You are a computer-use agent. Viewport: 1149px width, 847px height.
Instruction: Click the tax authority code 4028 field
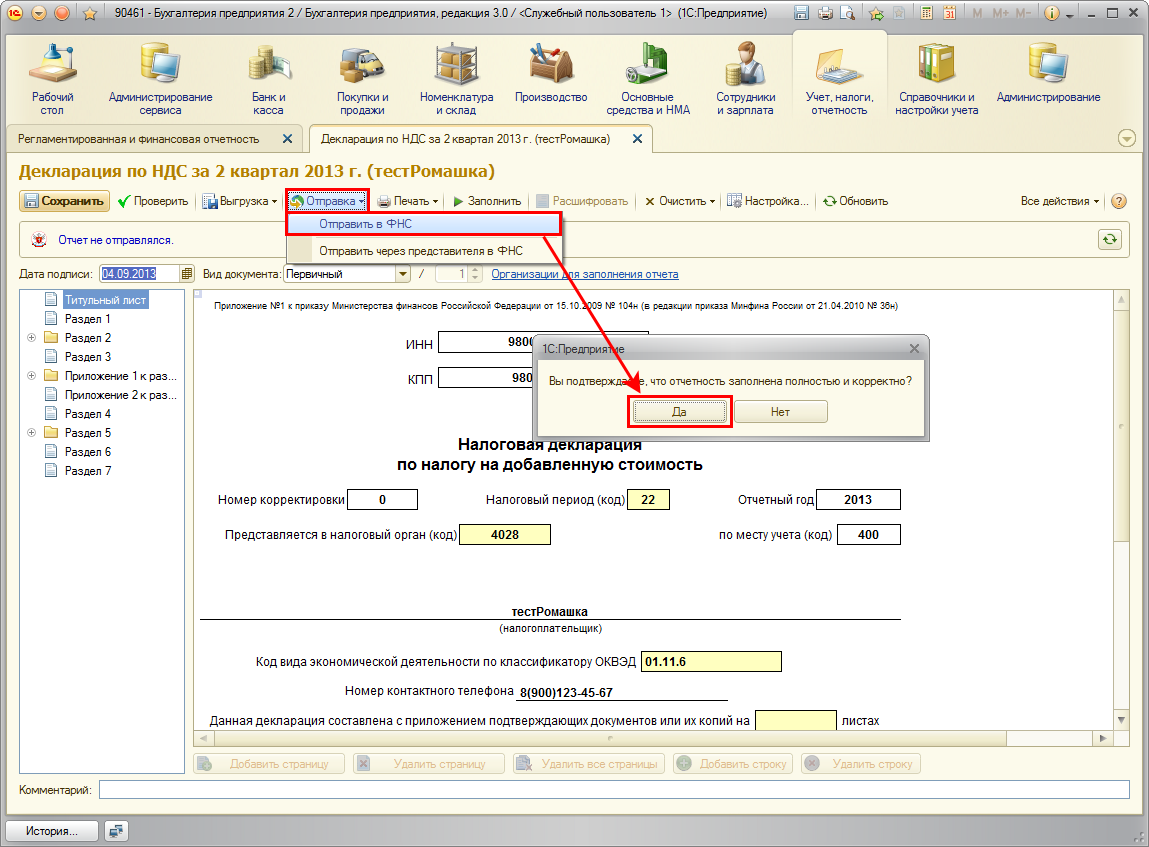point(505,535)
